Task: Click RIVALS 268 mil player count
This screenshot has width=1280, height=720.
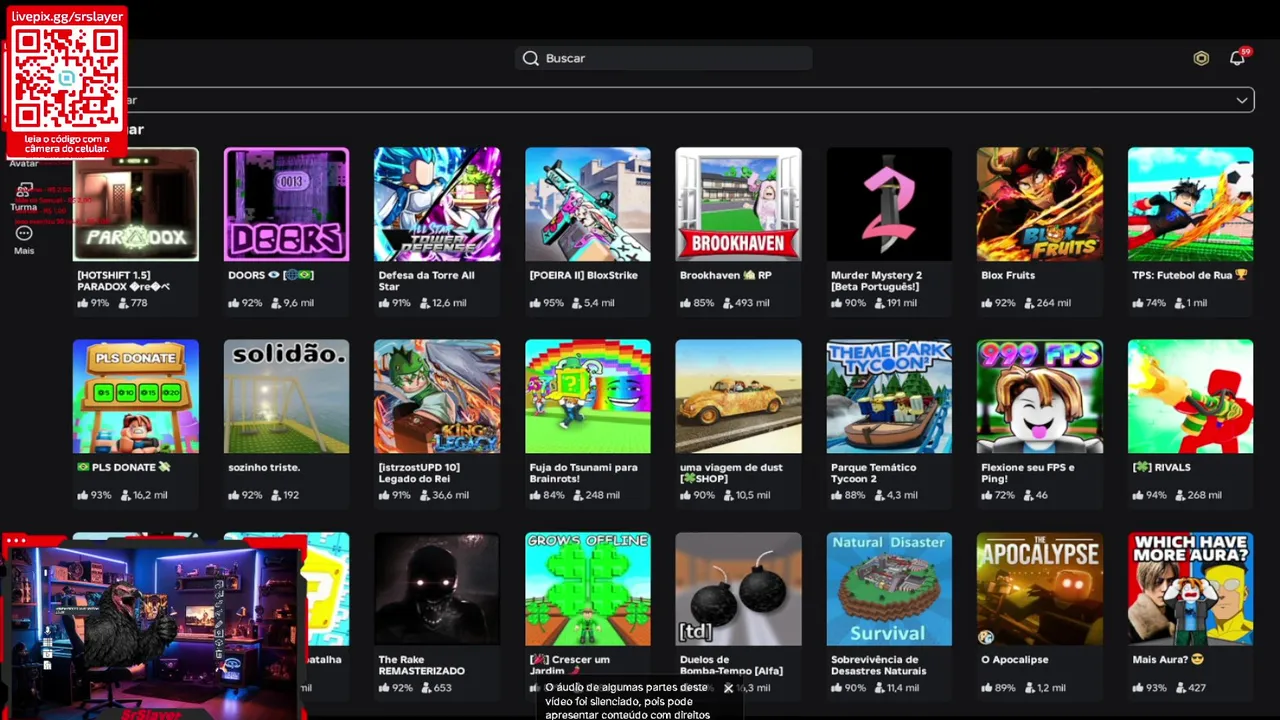Action: [1196, 495]
